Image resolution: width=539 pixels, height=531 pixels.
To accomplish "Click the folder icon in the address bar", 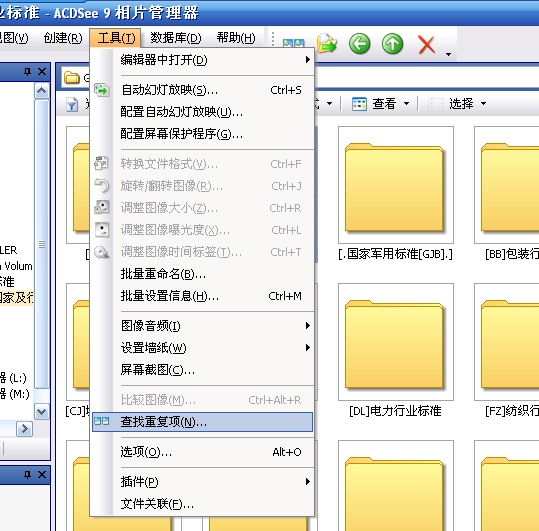I will [72, 78].
